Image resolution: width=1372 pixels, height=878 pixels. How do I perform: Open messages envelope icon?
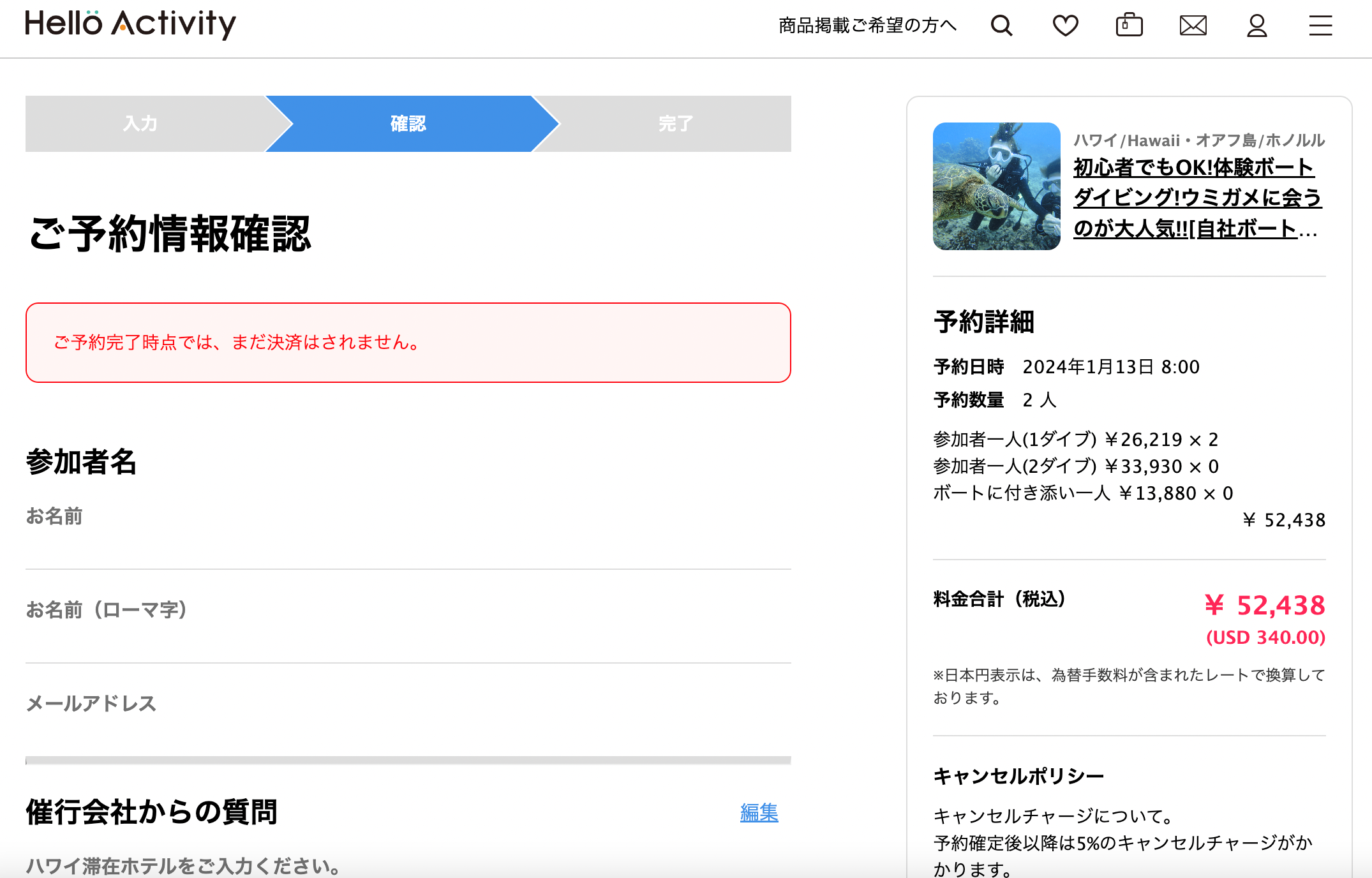[x=1193, y=26]
